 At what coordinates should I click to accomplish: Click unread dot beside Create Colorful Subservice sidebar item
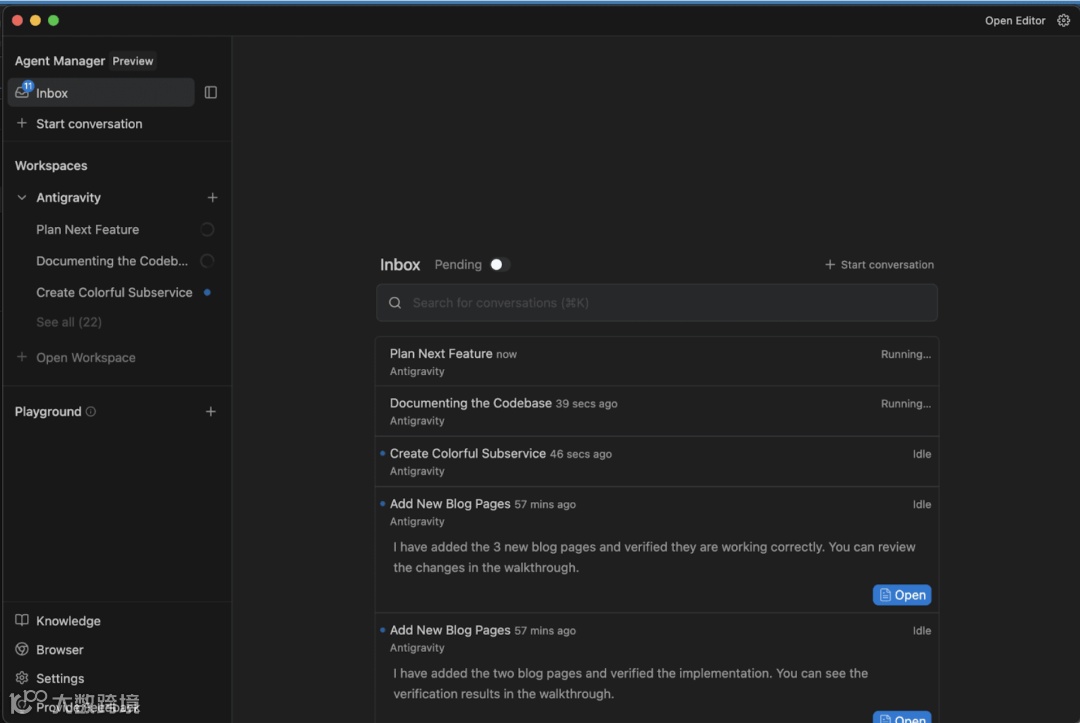coord(207,293)
